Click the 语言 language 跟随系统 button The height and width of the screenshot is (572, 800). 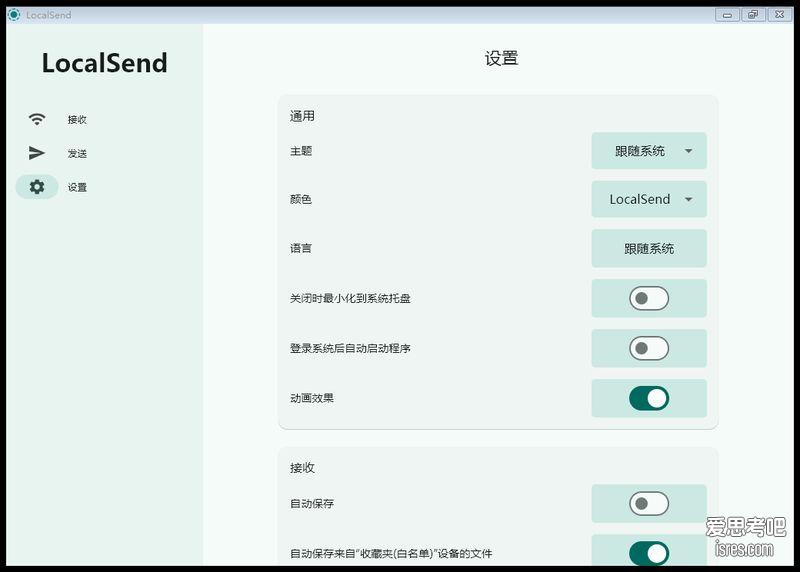pyautogui.click(x=649, y=248)
